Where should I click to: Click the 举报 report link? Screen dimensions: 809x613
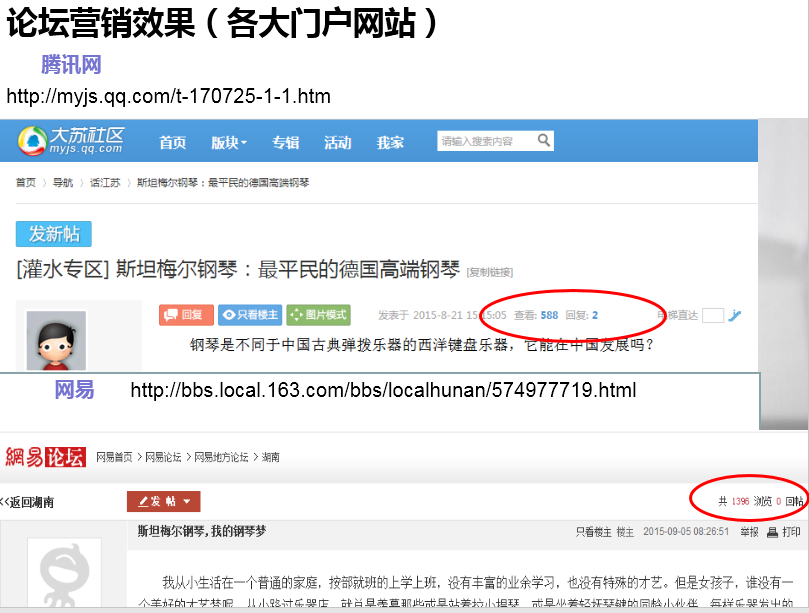[749, 532]
